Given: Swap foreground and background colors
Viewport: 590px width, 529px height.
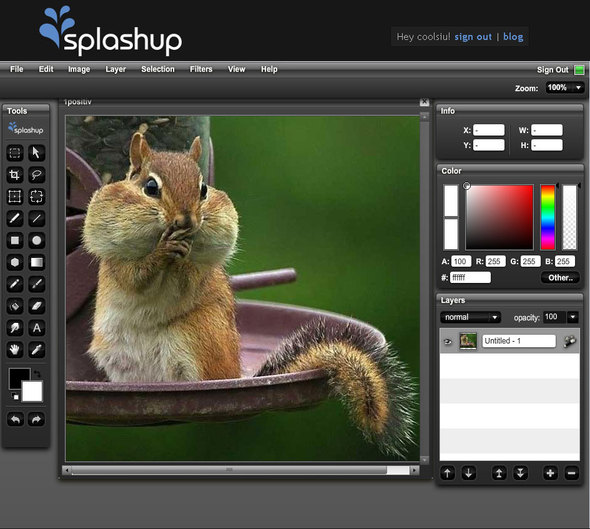Looking at the screenshot, I should 37,374.
